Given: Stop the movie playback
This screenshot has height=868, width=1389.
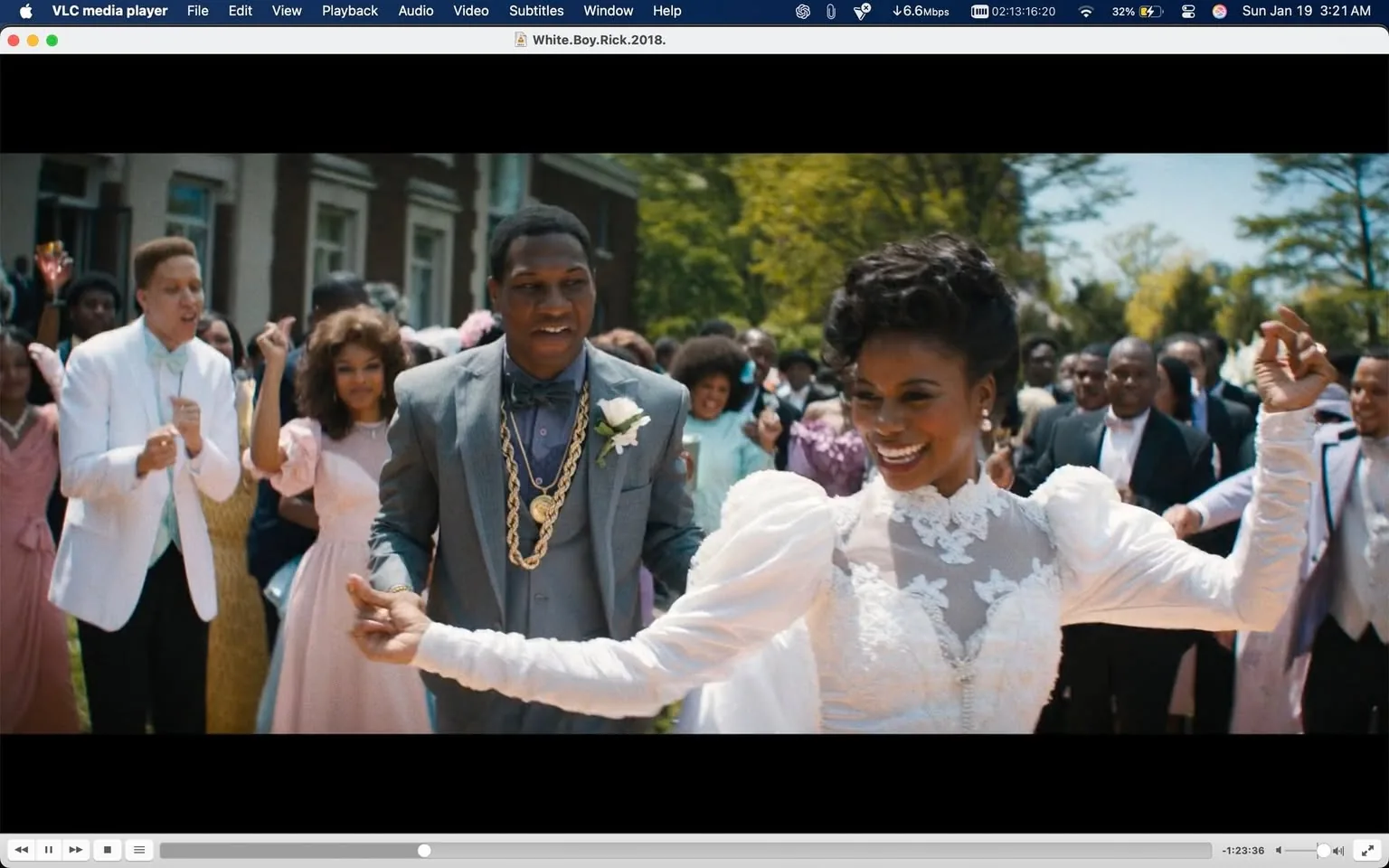Looking at the screenshot, I should tap(108, 850).
